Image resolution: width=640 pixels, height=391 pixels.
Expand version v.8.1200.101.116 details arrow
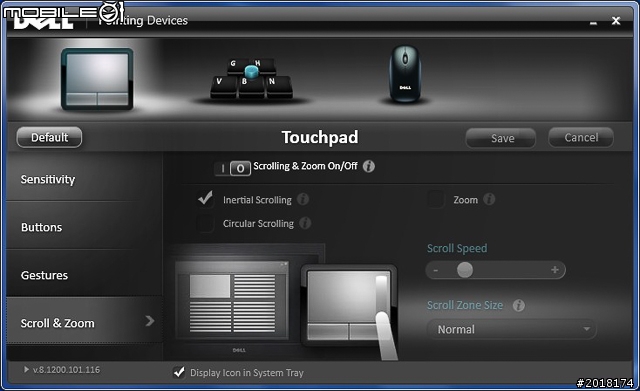coord(26,370)
